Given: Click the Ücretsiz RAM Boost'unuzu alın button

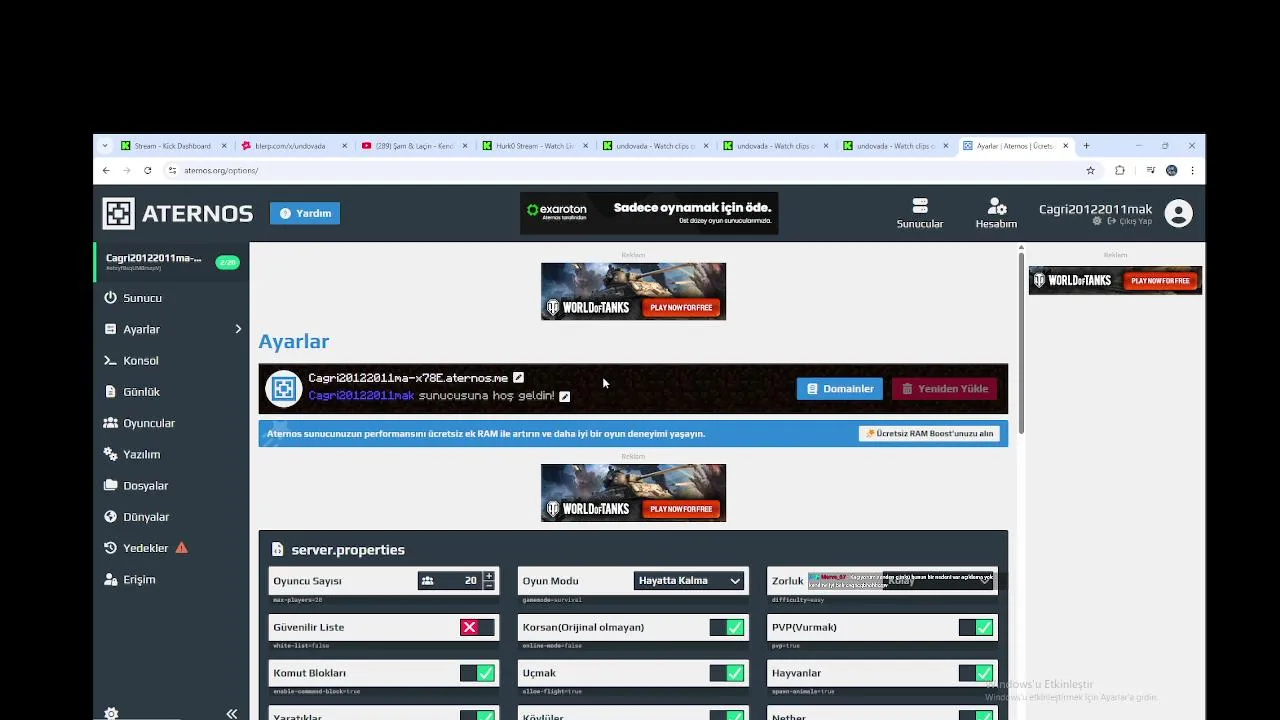Looking at the screenshot, I should (929, 434).
